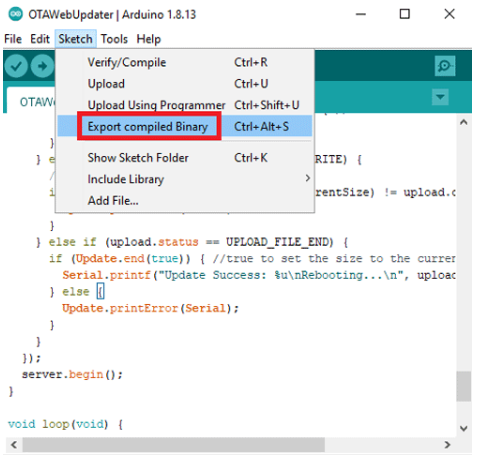Open the tab options dropdown arrow
Screen dimensions: 484x474
click(x=440, y=97)
